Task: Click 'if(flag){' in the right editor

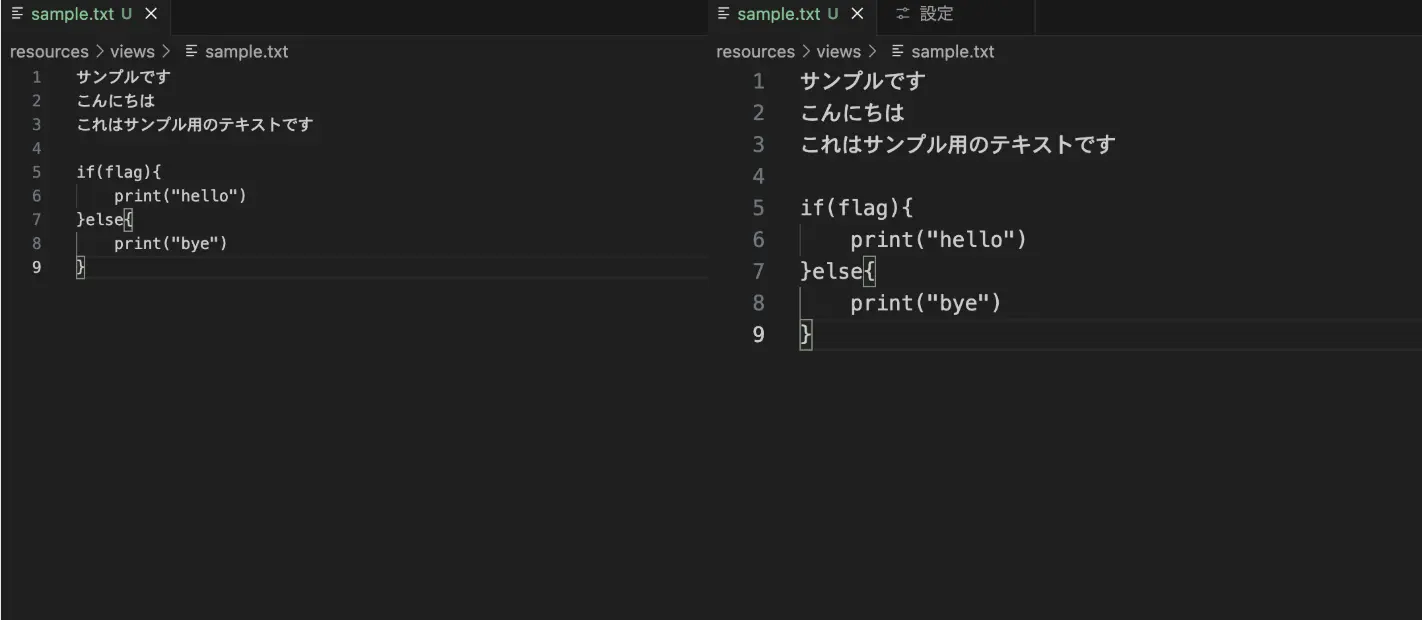Action: (857, 208)
